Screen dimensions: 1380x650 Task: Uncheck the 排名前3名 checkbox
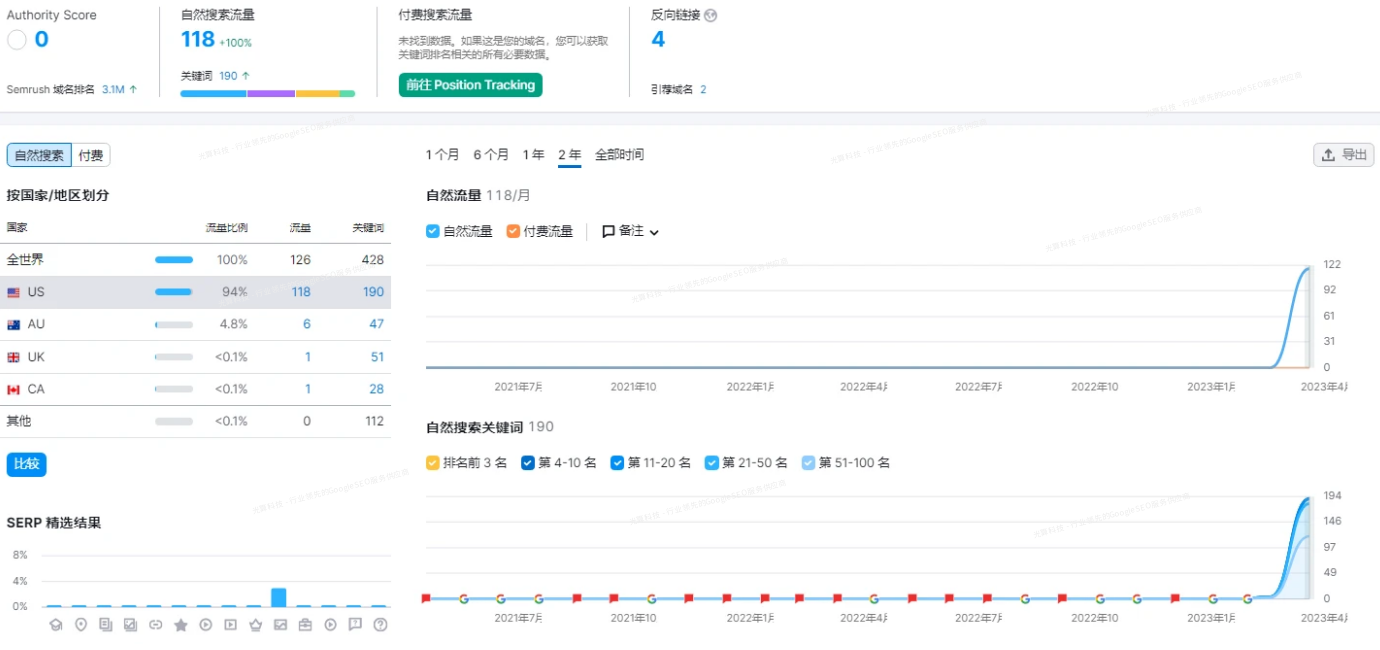click(x=432, y=462)
